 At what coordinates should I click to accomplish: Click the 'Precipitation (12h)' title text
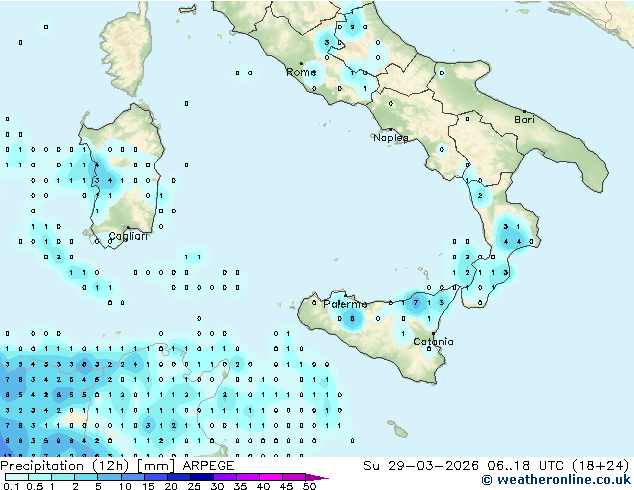tap(65, 466)
